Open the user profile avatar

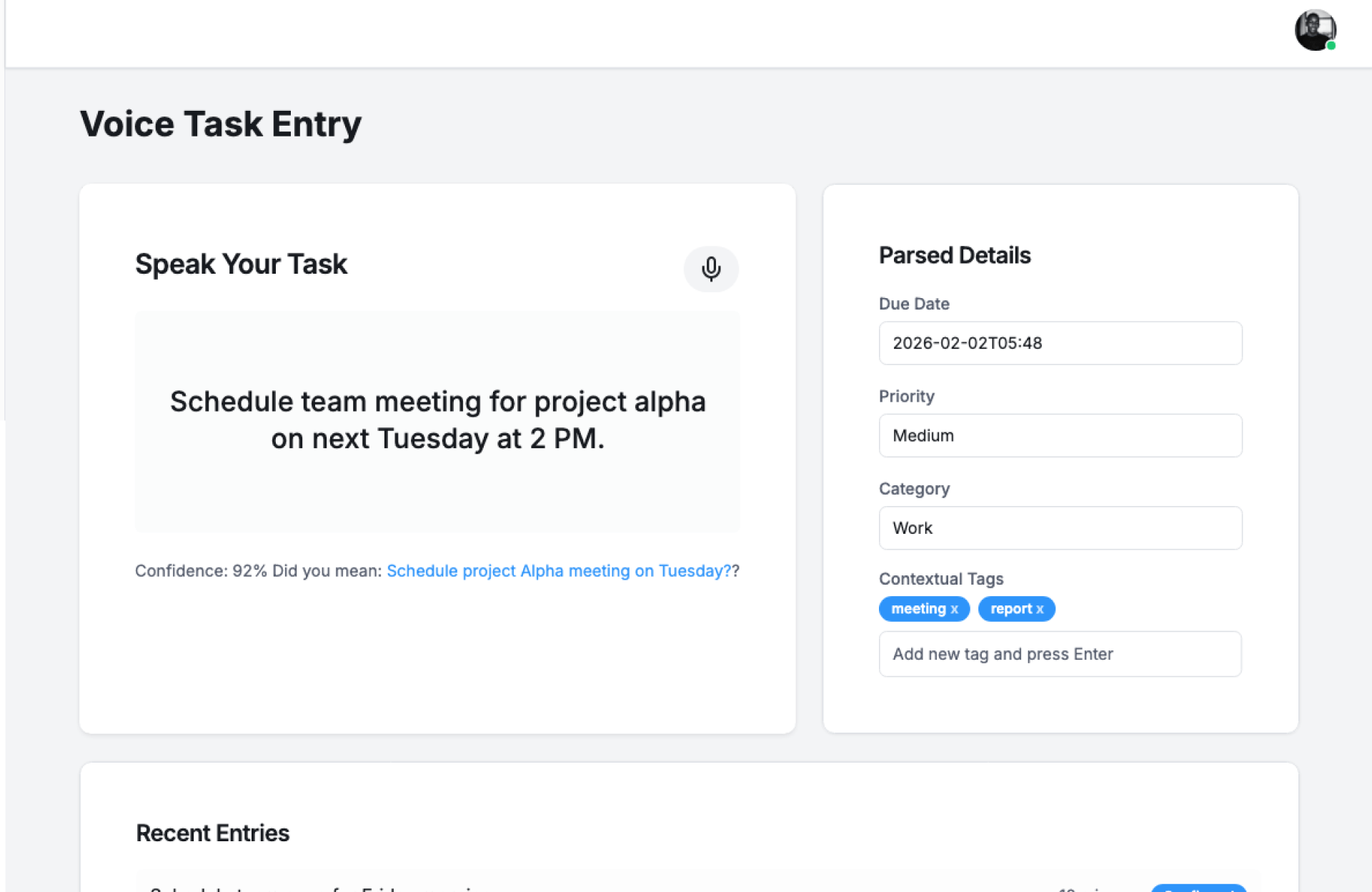pyautogui.click(x=1314, y=30)
